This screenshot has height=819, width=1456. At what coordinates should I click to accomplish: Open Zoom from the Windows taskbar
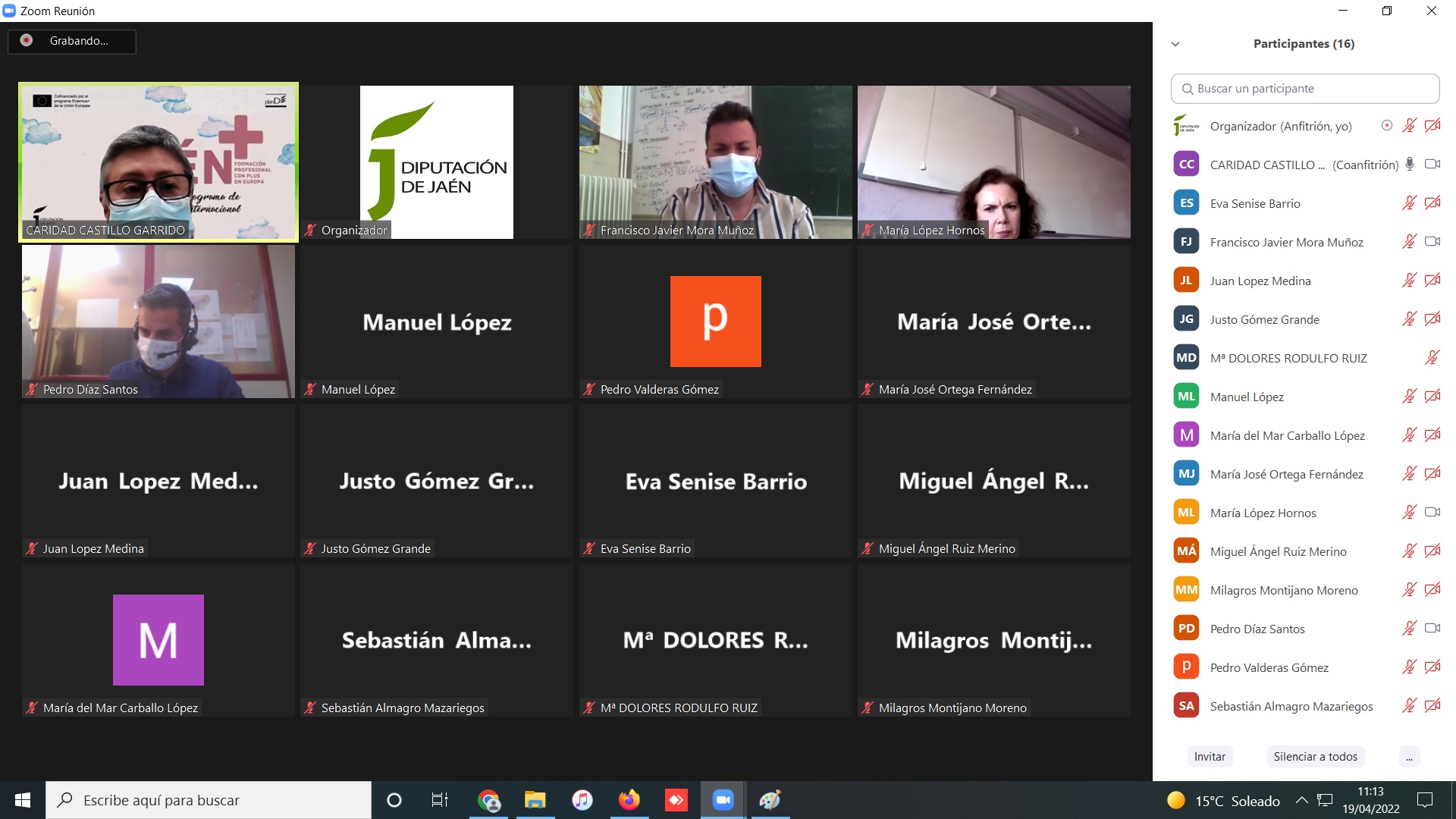point(723,800)
